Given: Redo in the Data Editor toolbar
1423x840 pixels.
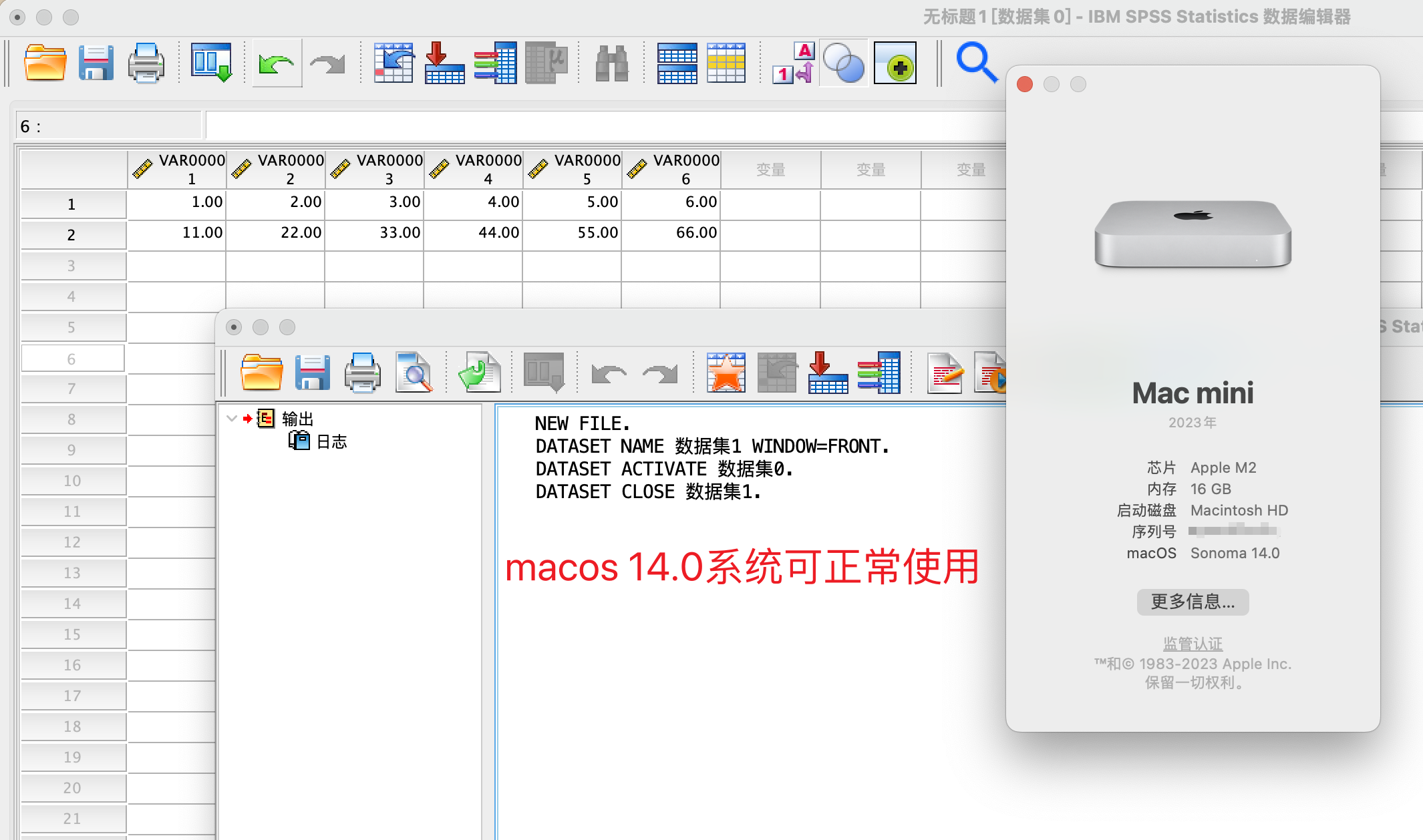Looking at the screenshot, I should tap(327, 63).
